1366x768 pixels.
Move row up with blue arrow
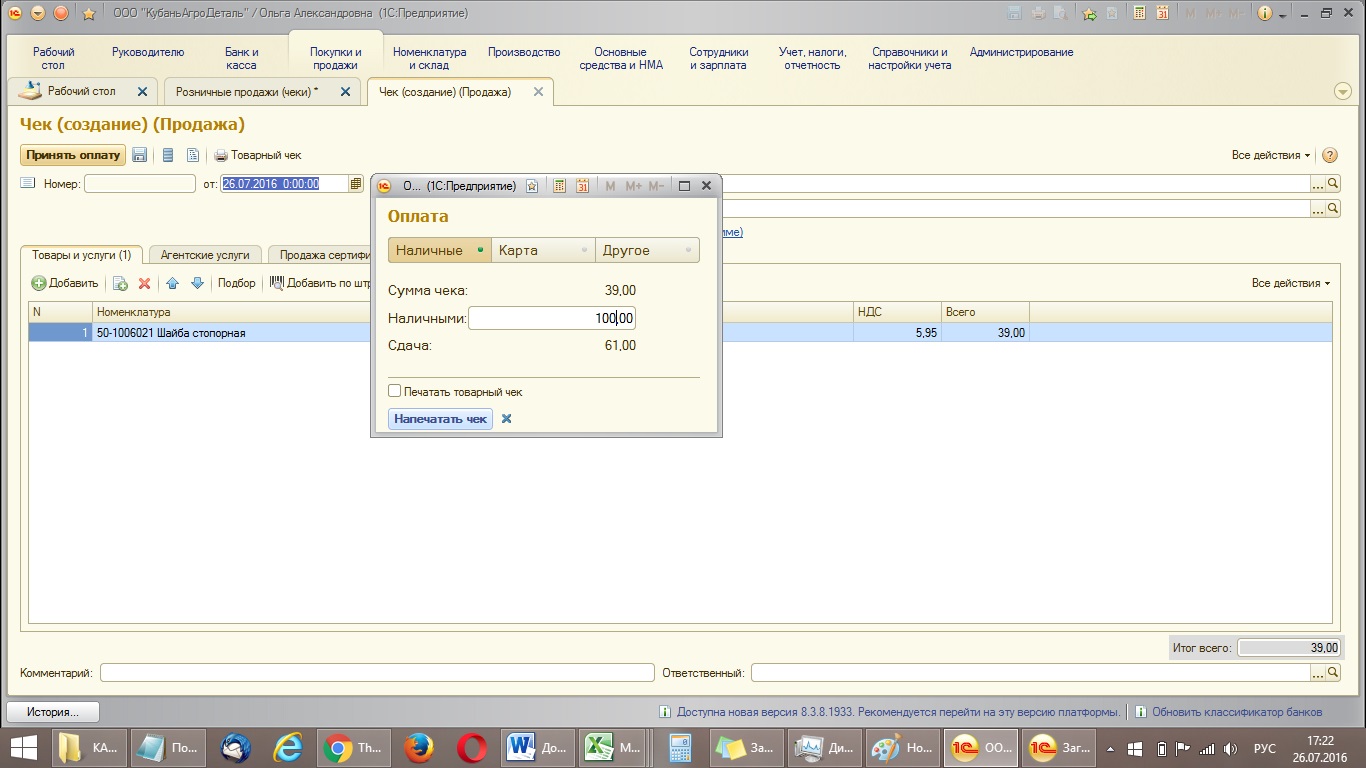click(172, 283)
